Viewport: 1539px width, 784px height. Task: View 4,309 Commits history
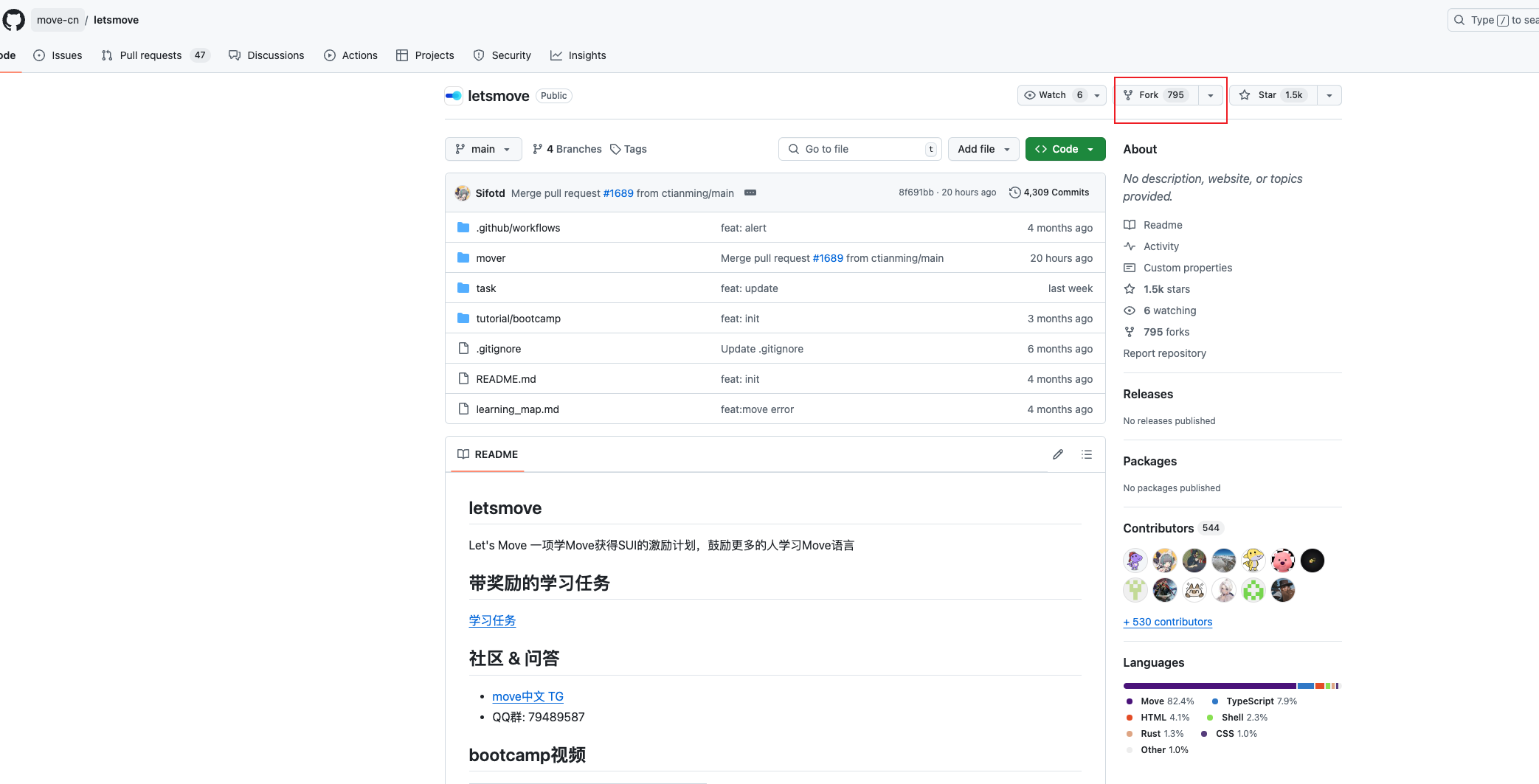(1049, 192)
